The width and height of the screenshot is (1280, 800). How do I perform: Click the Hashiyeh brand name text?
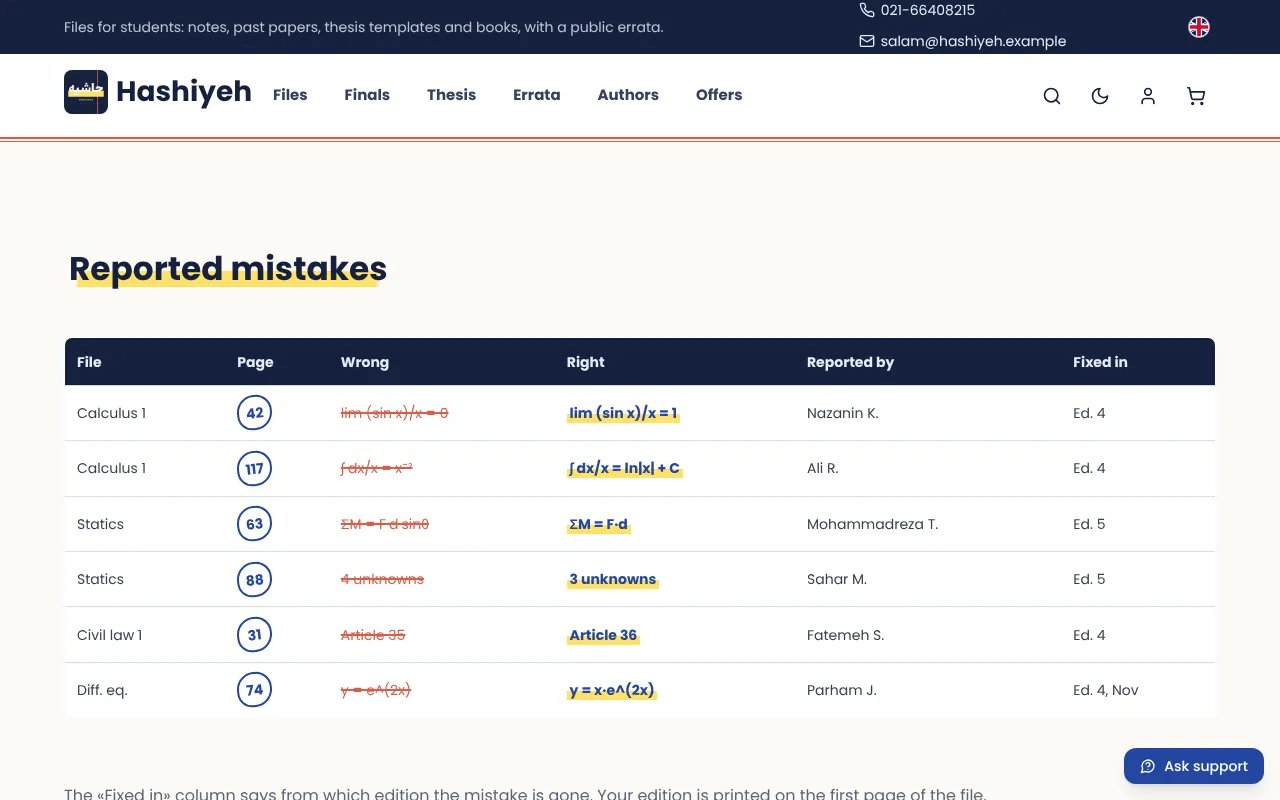coord(184,92)
